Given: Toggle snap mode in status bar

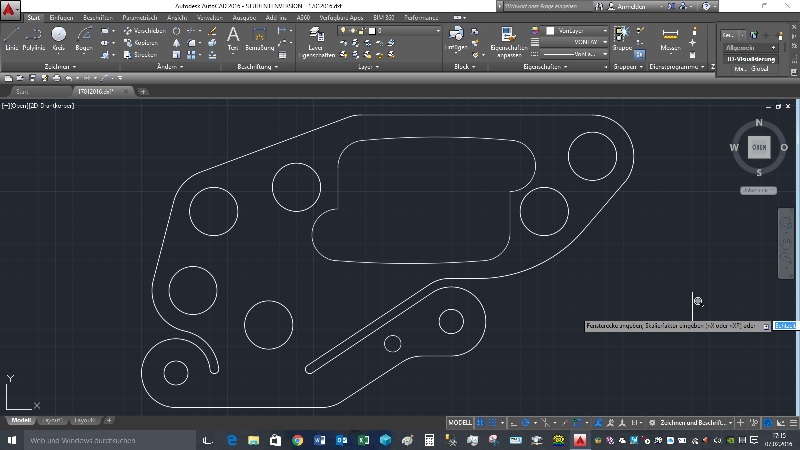Looking at the screenshot, I should tap(493, 422).
